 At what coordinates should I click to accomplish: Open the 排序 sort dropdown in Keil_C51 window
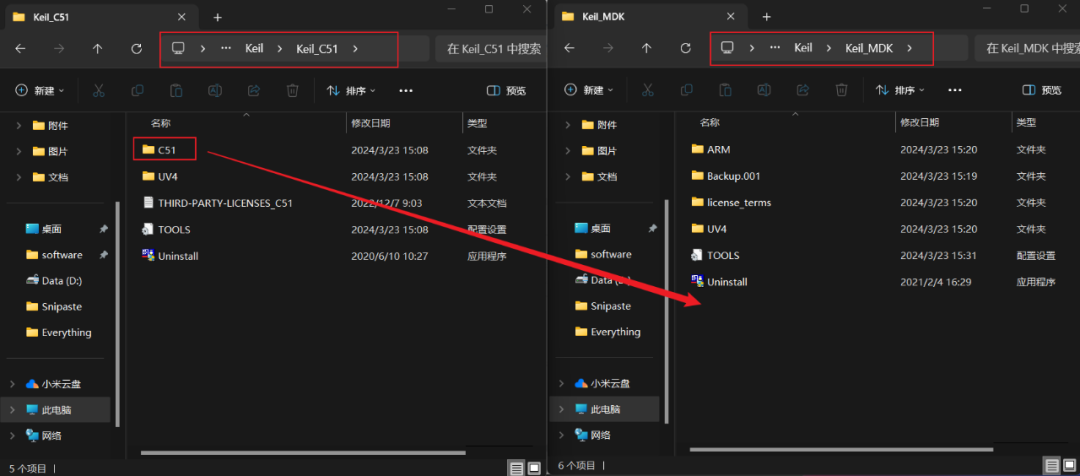click(x=351, y=90)
